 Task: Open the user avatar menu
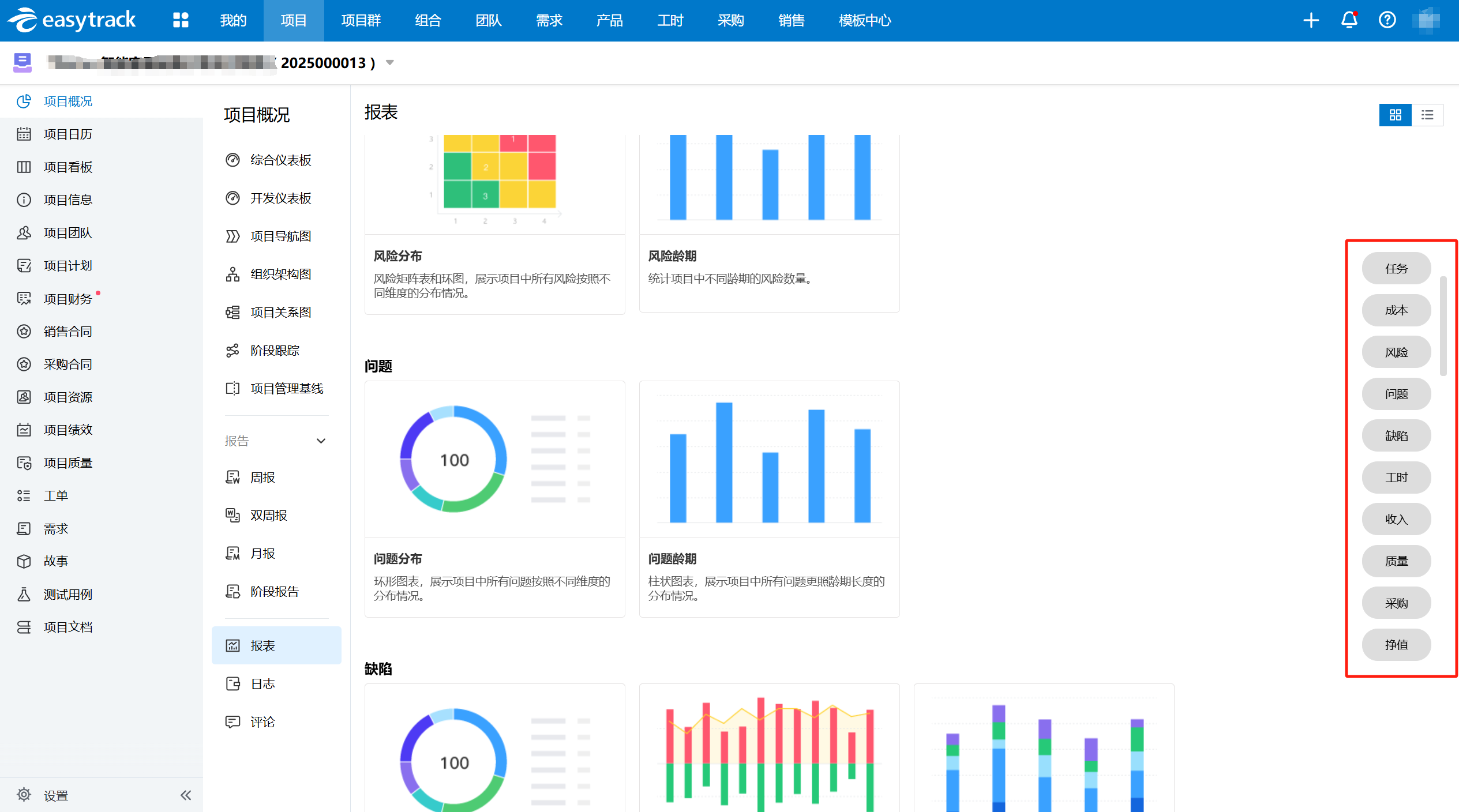coord(1426,20)
